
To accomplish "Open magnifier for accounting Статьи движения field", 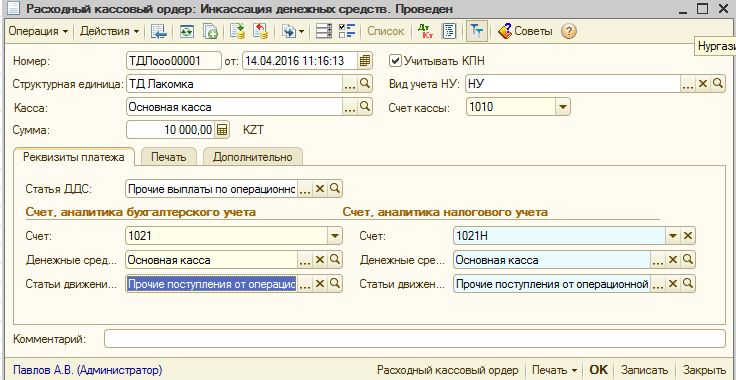I will 335,284.
